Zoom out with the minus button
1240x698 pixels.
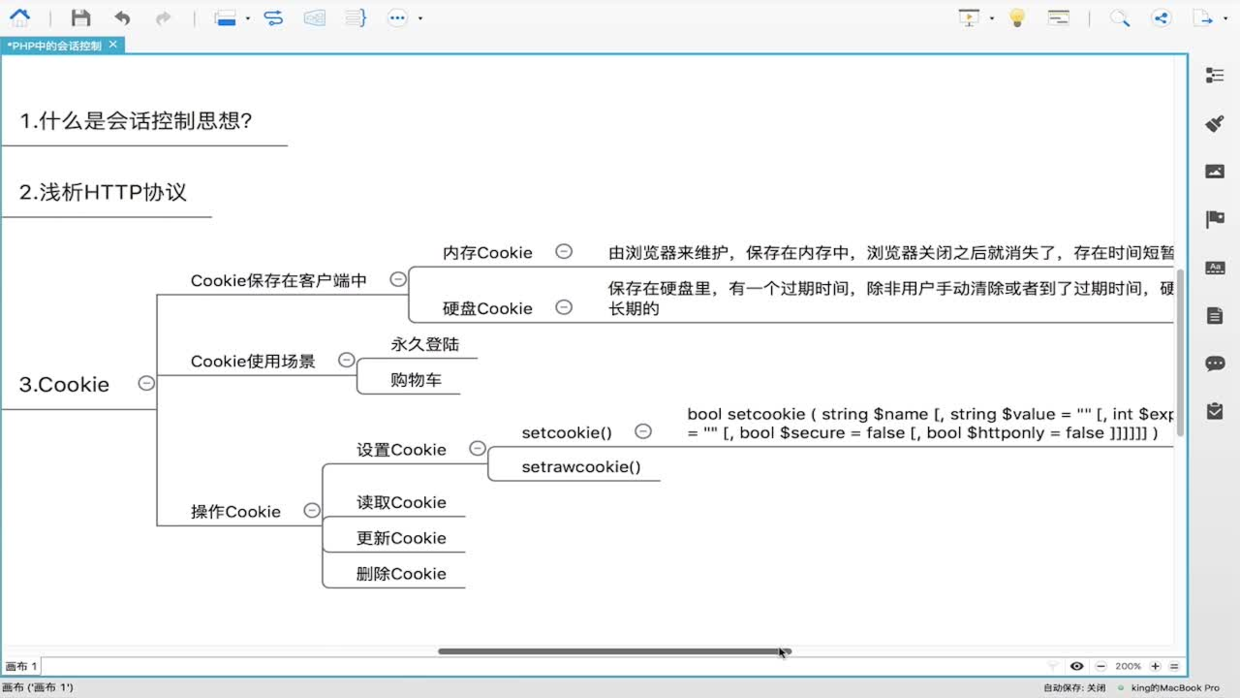(x=1101, y=666)
